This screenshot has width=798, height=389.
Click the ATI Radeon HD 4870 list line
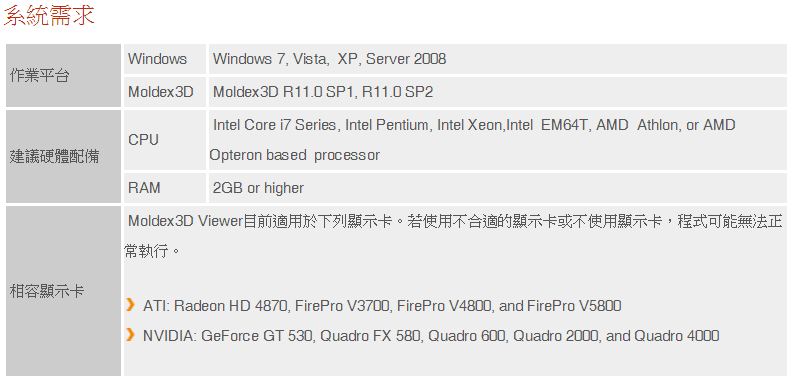[382, 305]
